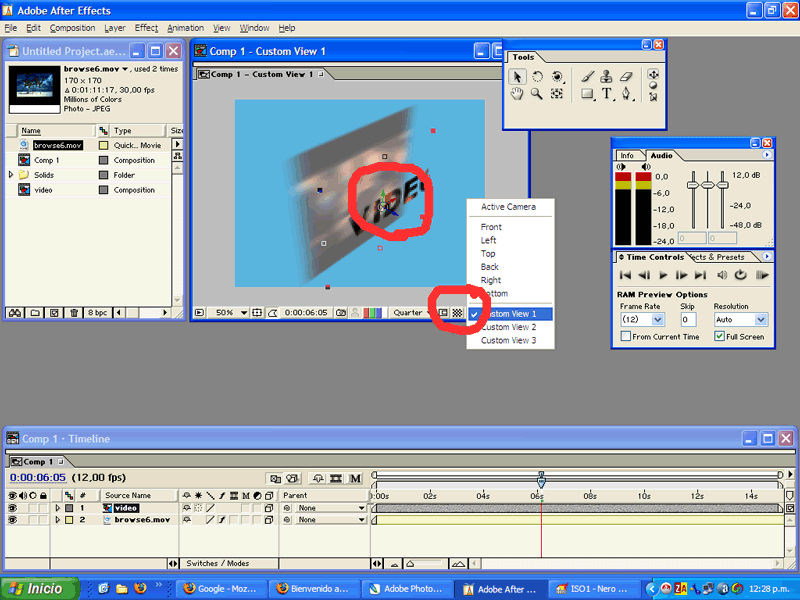Open the Effect menu
The width and height of the screenshot is (800, 600).
pos(146,28)
